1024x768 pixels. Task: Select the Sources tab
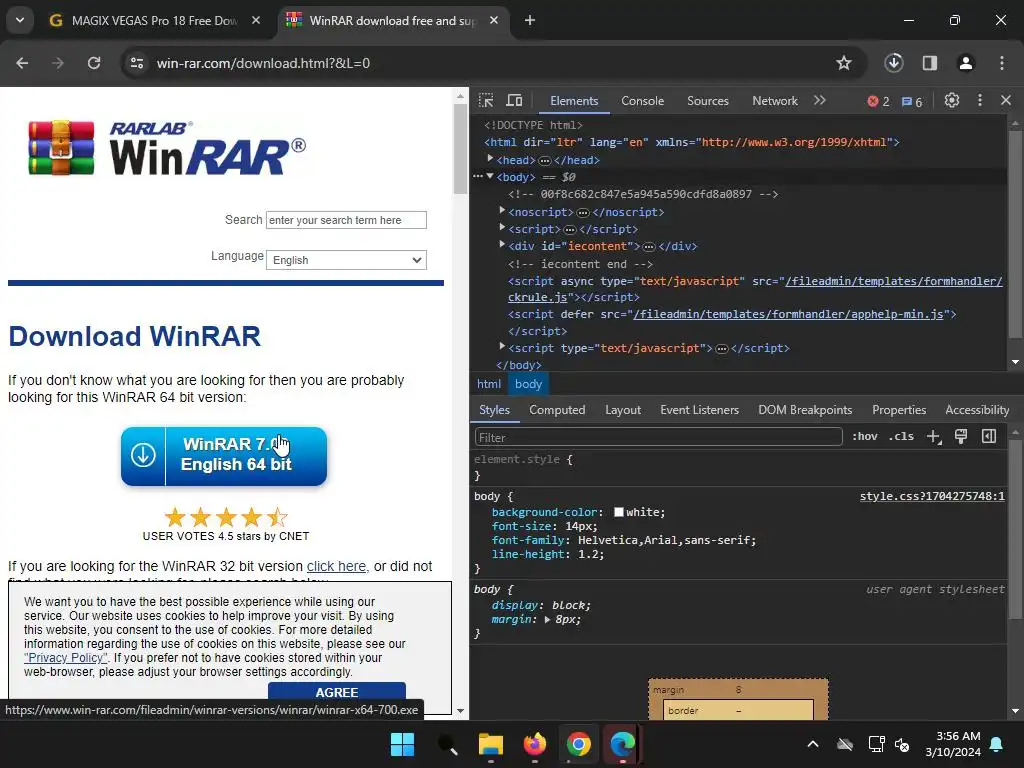tap(708, 101)
